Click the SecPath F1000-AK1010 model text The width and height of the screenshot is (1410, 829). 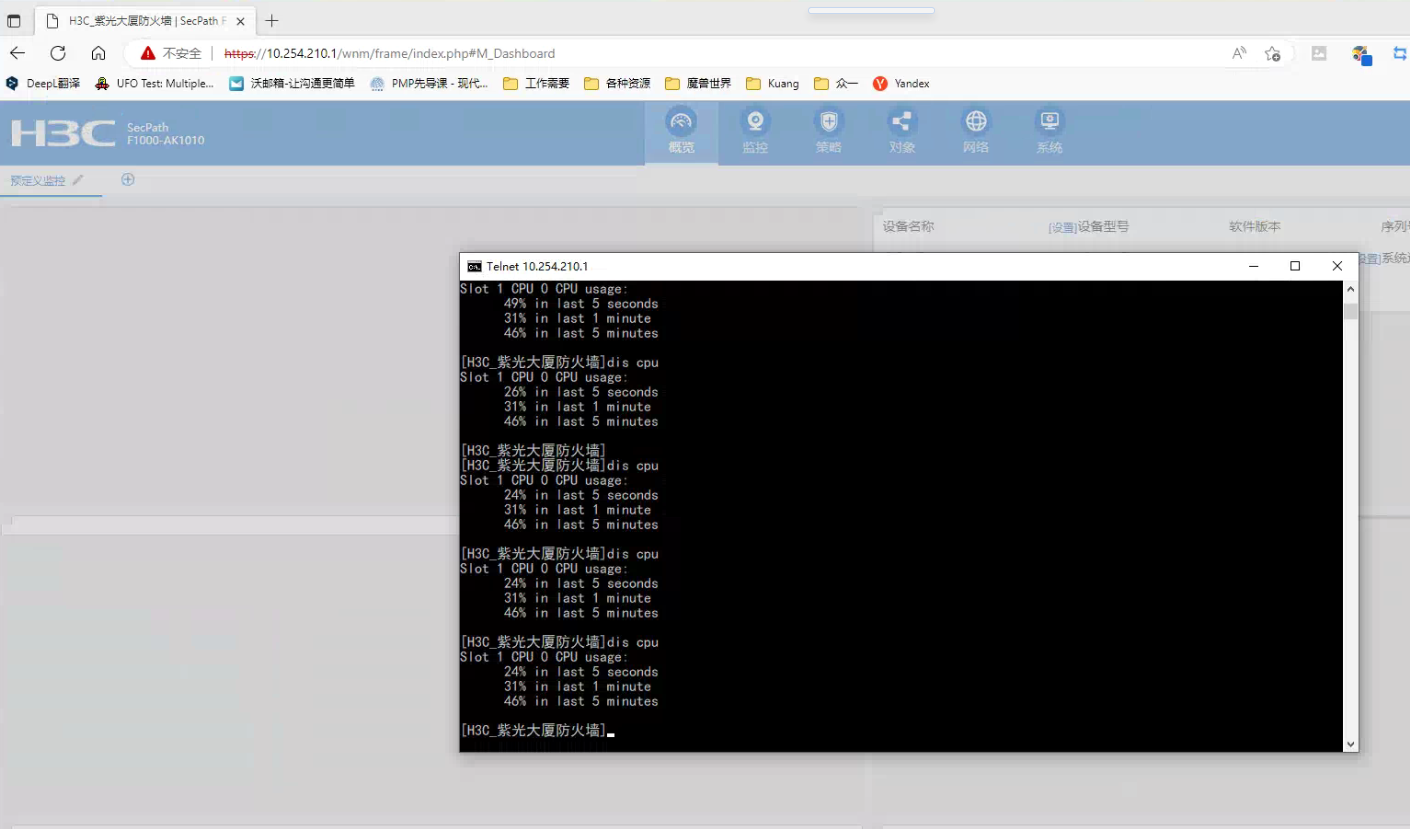click(165, 134)
